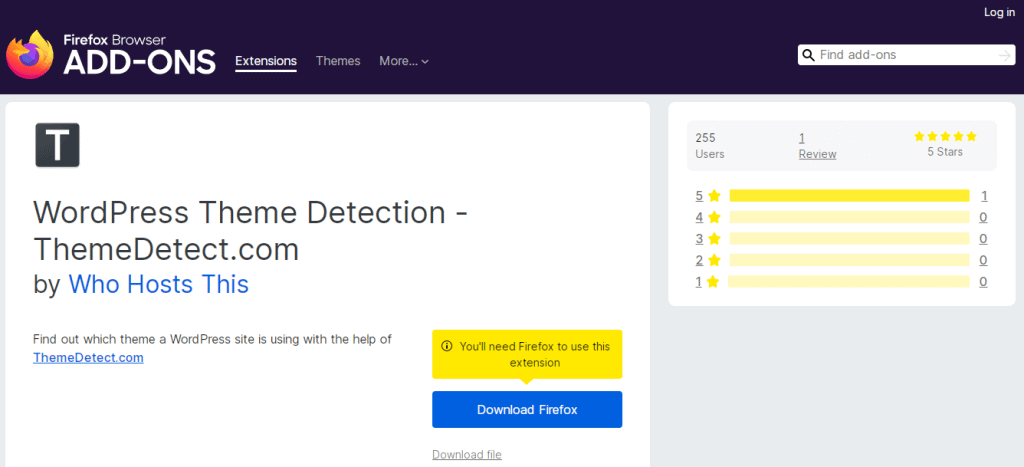This screenshot has height=467, width=1024.
Task: Switch to the Themes tab
Action: (338, 61)
